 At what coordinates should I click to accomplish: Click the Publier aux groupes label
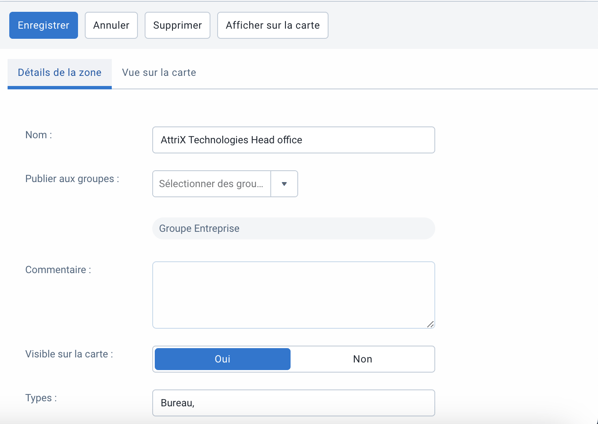tap(72, 179)
